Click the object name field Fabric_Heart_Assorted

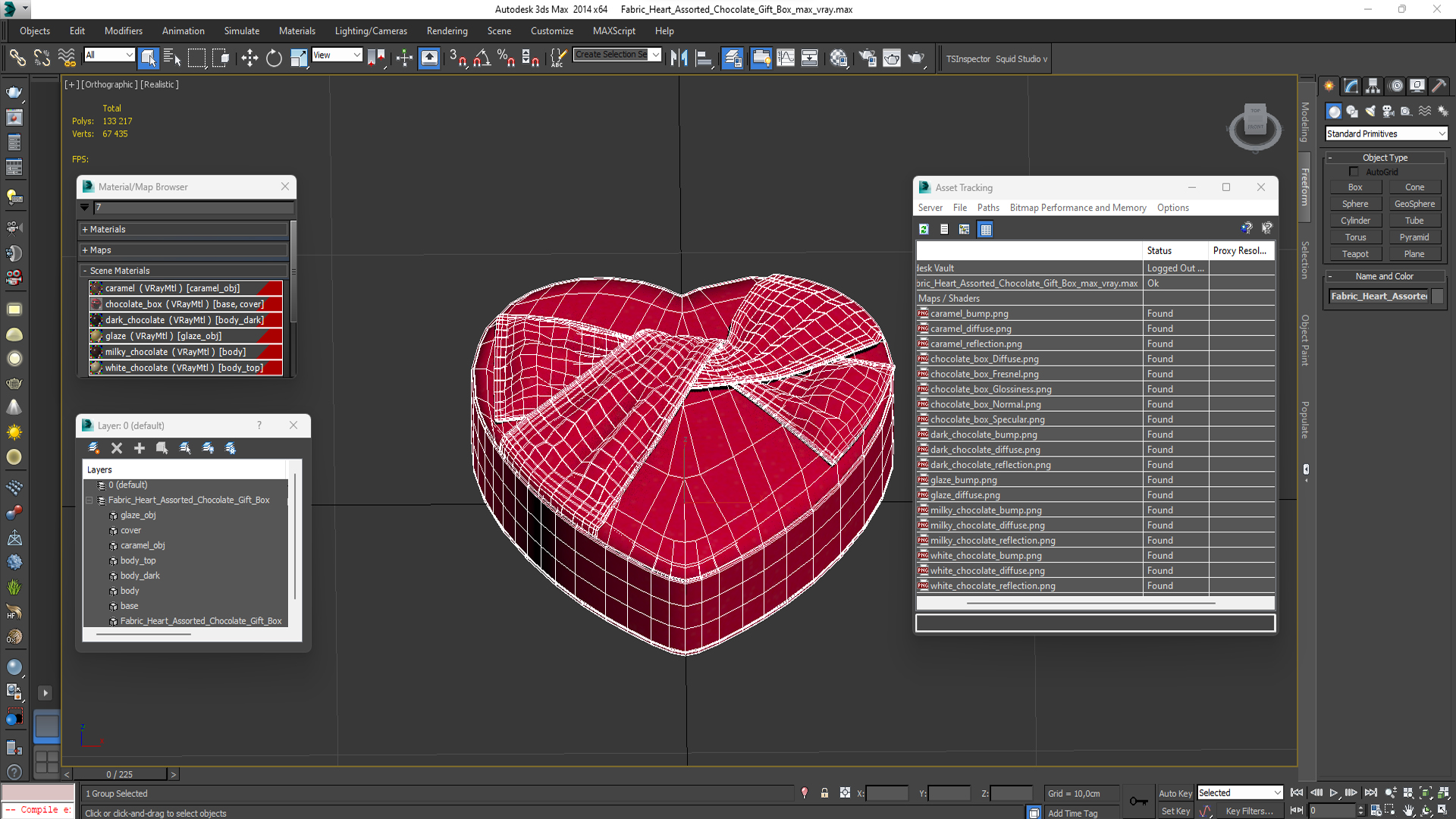tap(1379, 297)
